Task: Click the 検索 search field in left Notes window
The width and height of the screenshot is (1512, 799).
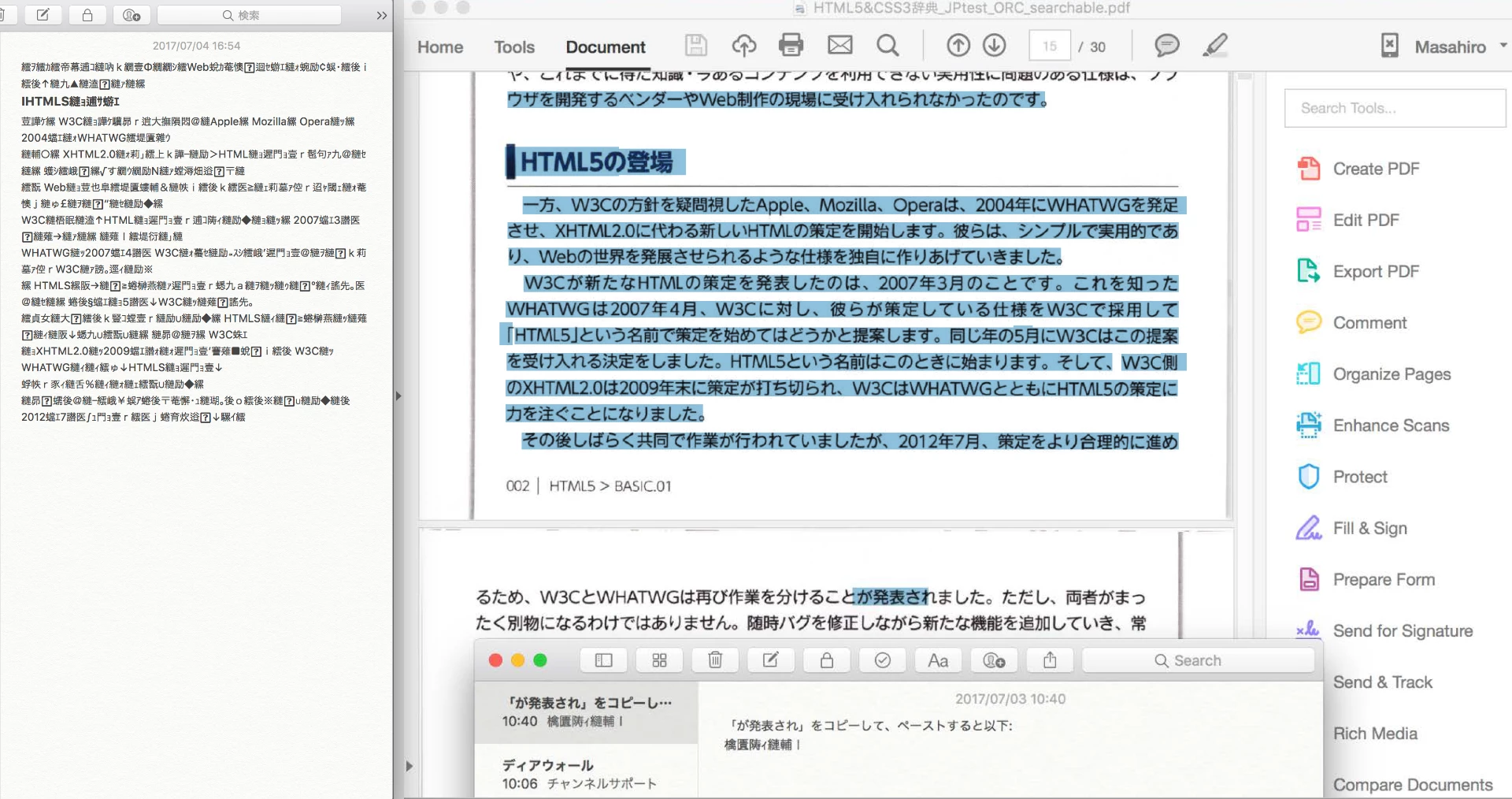Action: 250,15
